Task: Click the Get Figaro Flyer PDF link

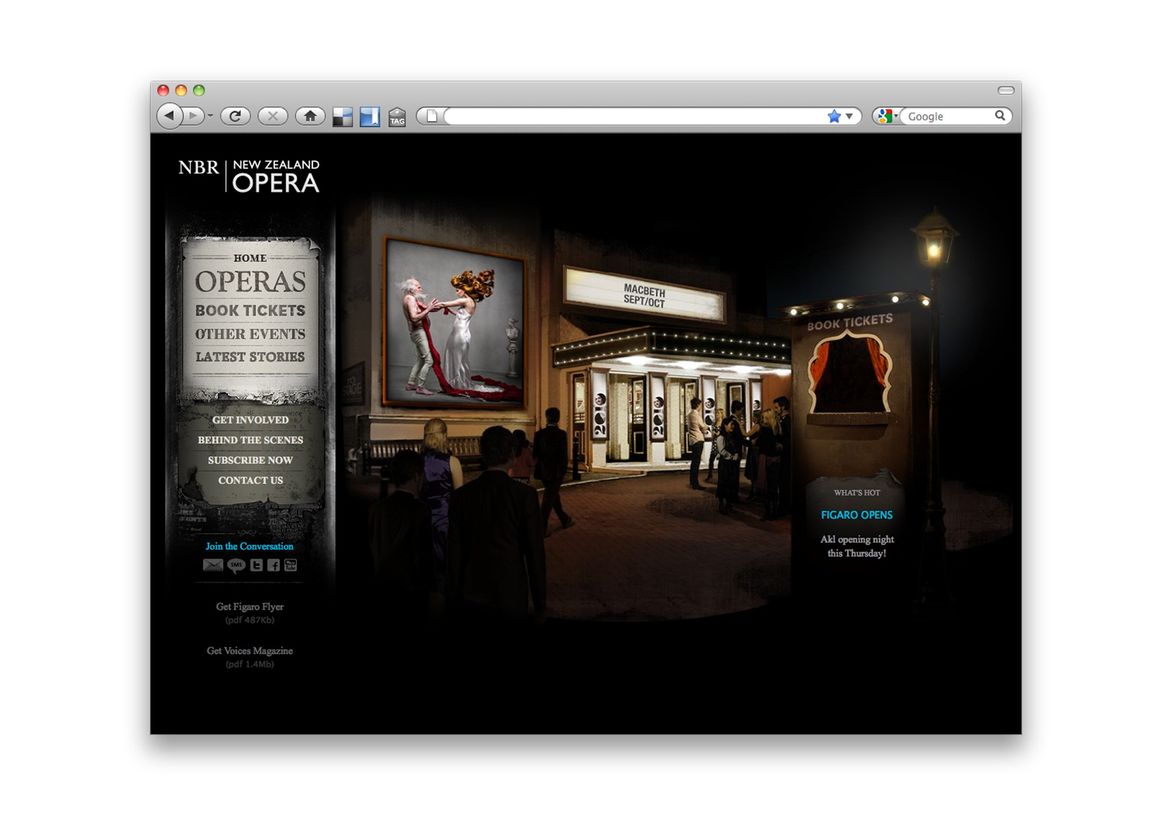Action: coord(250,607)
